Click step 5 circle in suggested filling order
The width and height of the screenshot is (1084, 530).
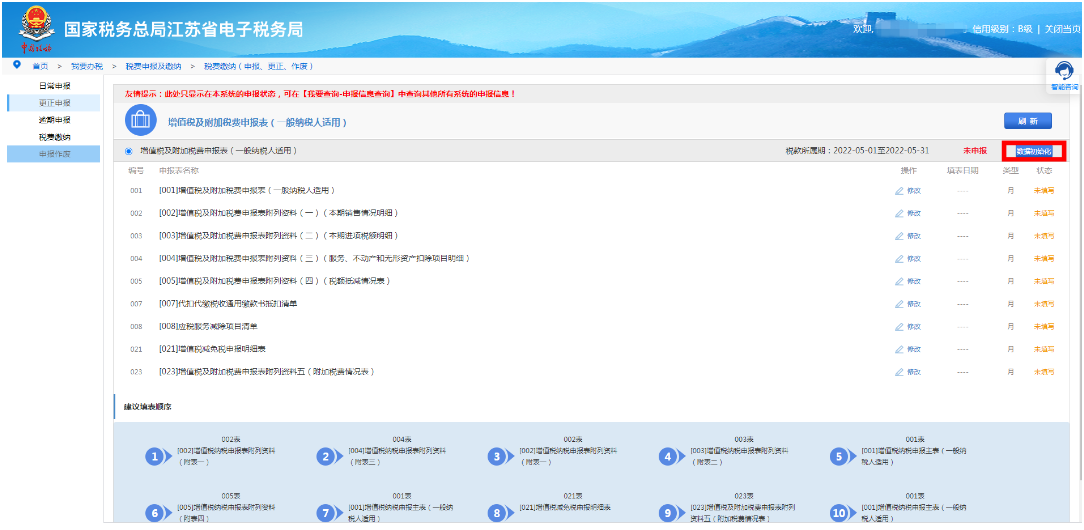839,456
